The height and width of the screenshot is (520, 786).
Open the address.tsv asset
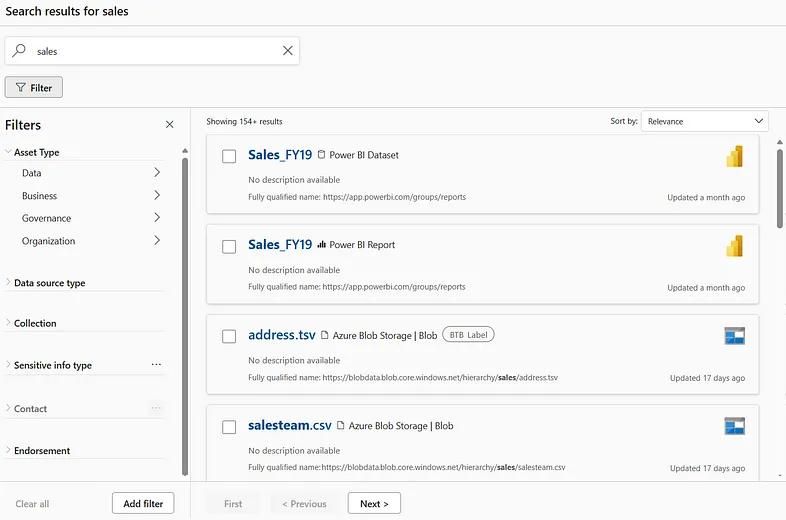click(x=282, y=335)
